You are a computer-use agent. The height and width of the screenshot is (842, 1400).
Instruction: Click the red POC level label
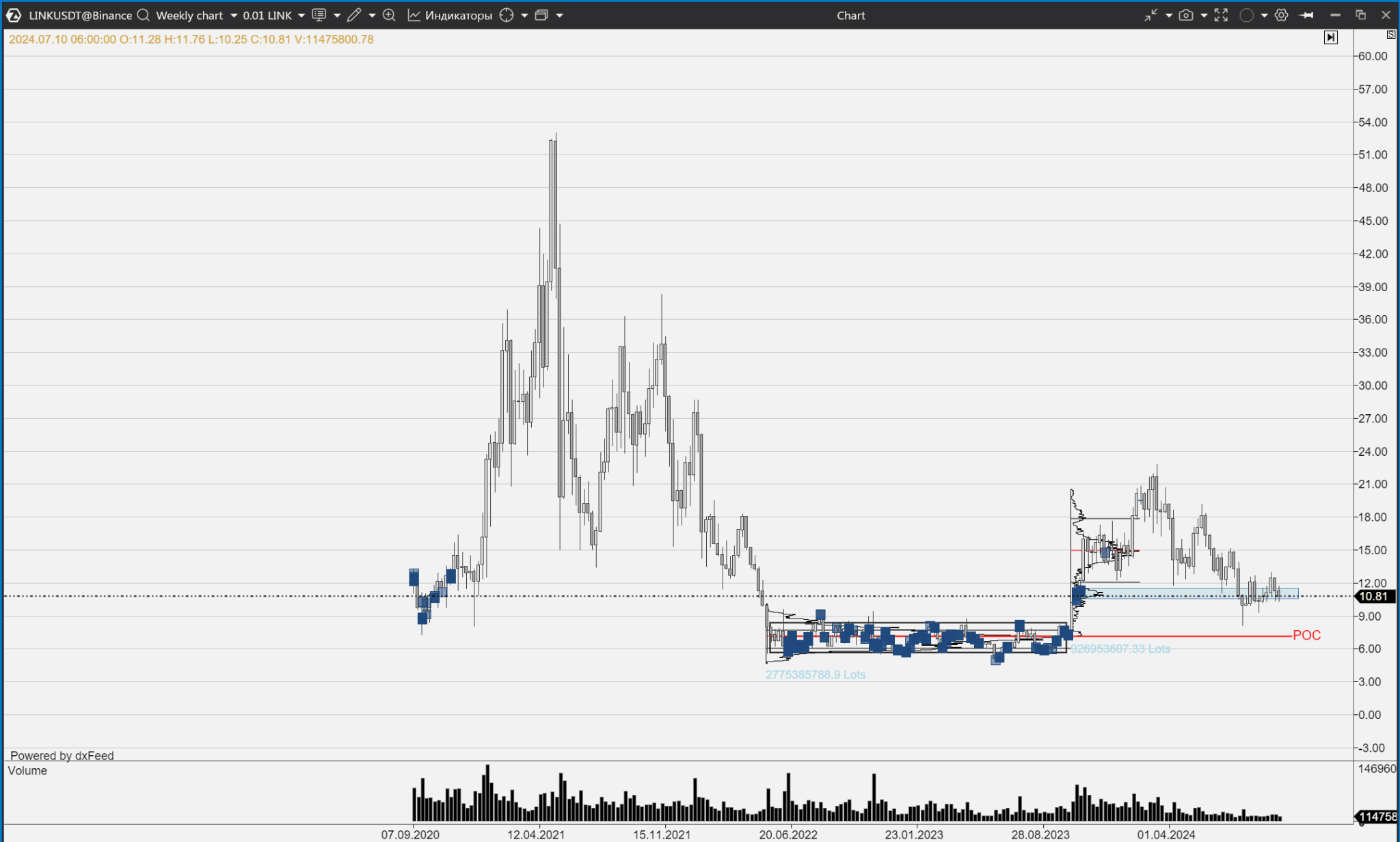click(1306, 636)
